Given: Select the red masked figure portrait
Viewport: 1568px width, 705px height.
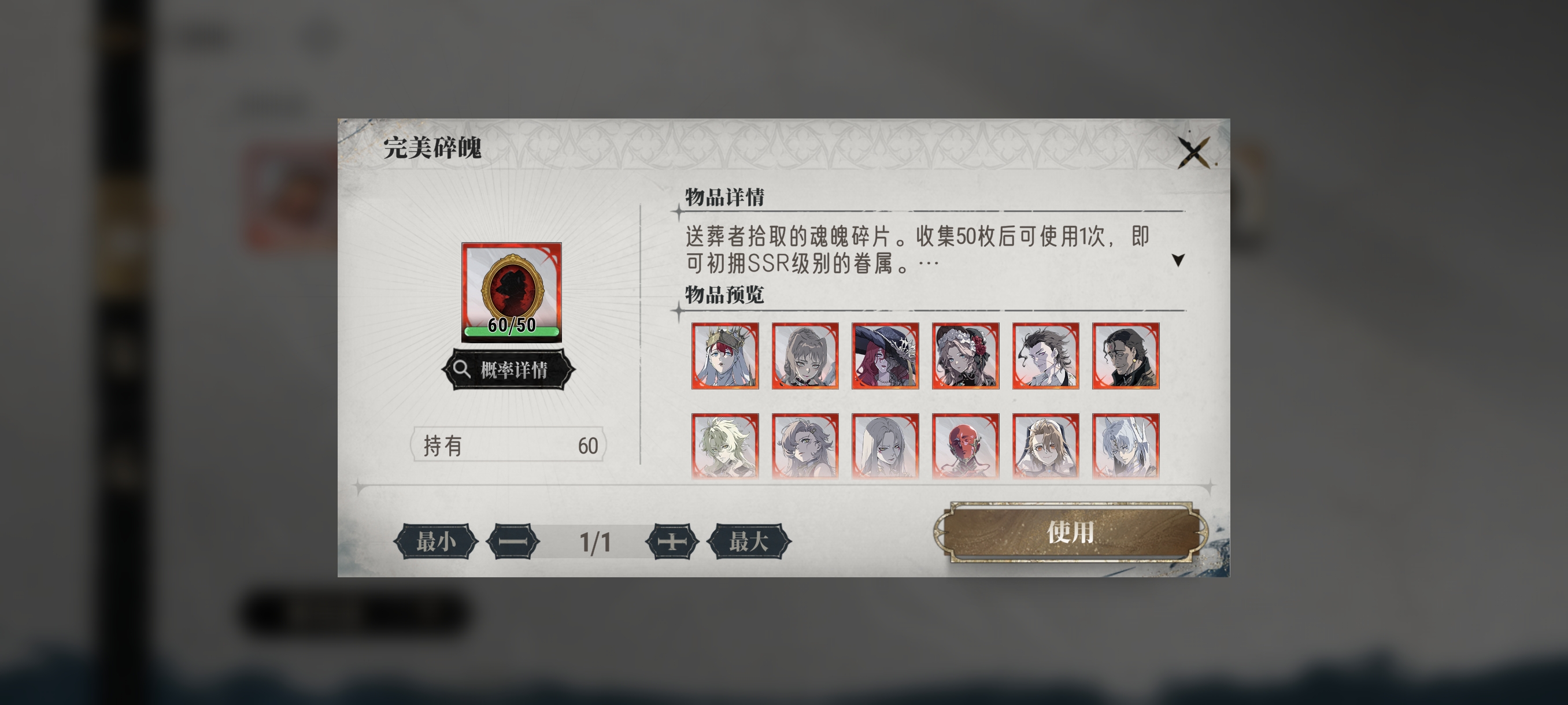Looking at the screenshot, I should pos(966,446).
